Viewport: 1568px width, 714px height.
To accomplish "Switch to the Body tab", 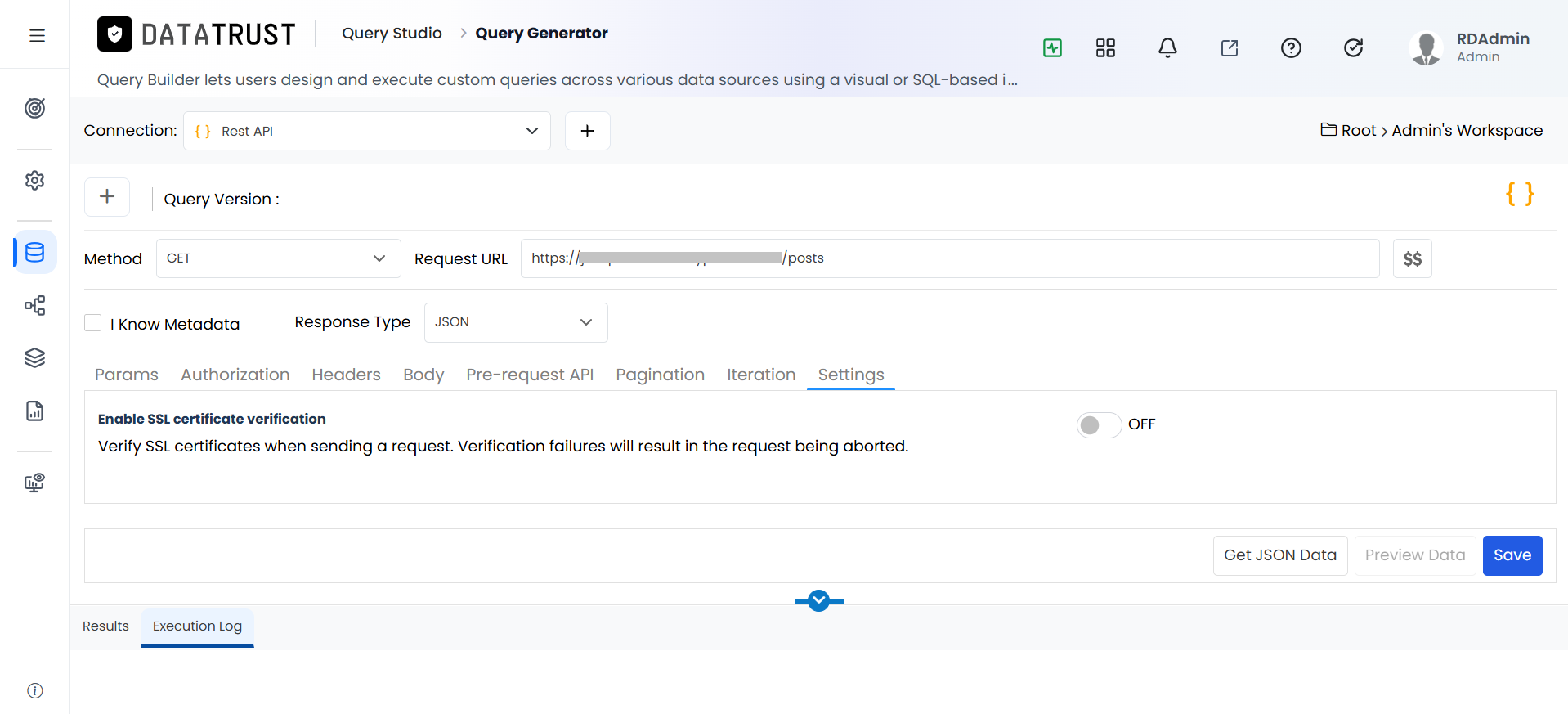I will click(x=423, y=375).
